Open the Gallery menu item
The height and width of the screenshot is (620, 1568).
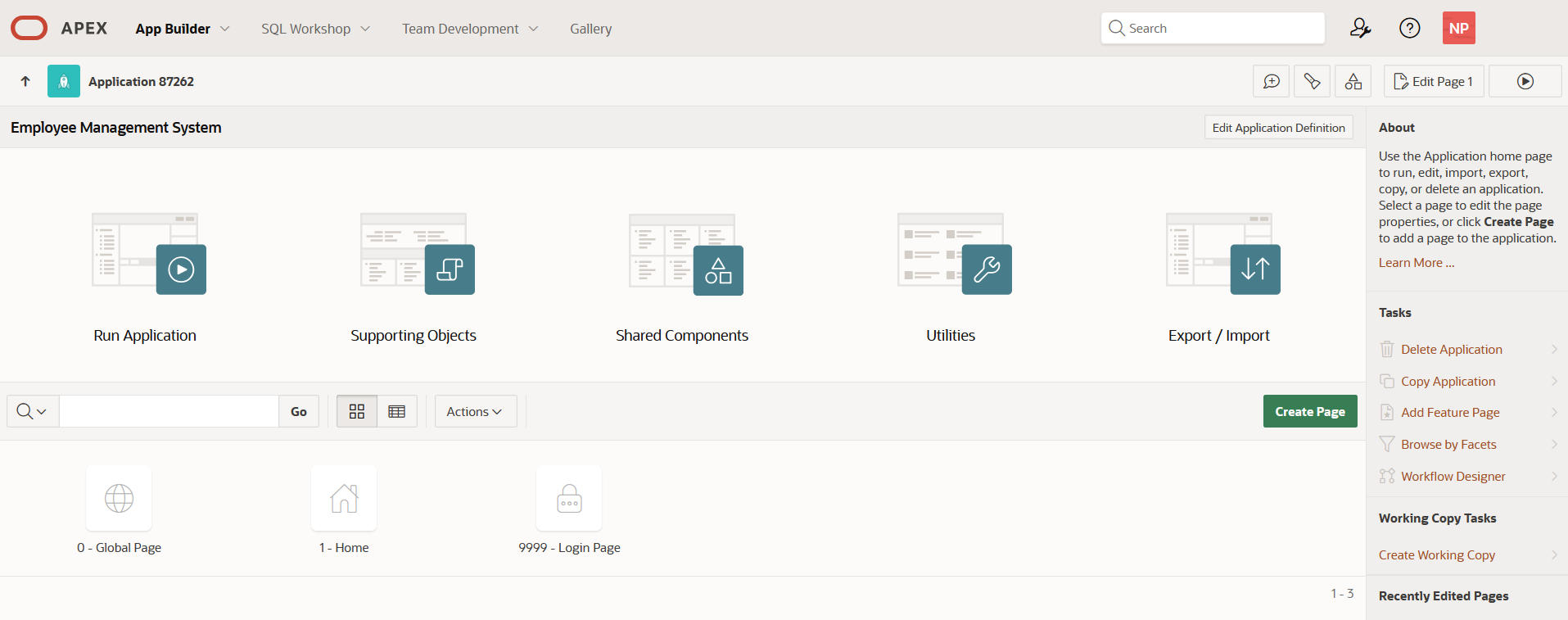pyautogui.click(x=590, y=29)
